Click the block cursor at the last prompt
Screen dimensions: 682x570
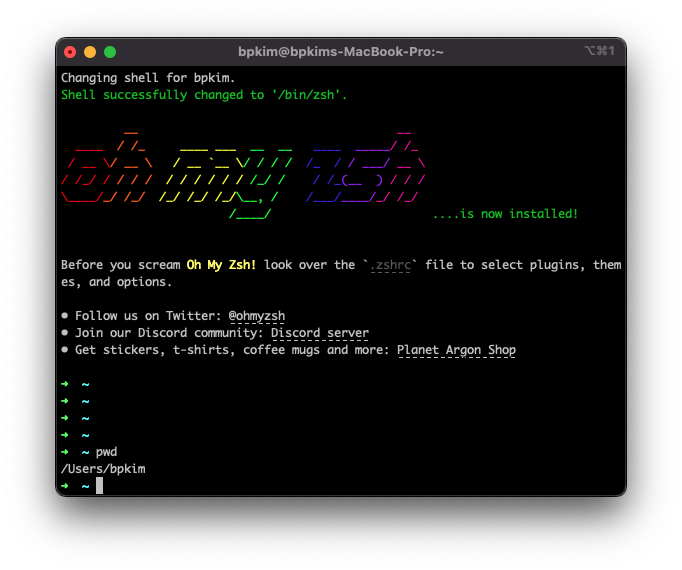coord(100,486)
